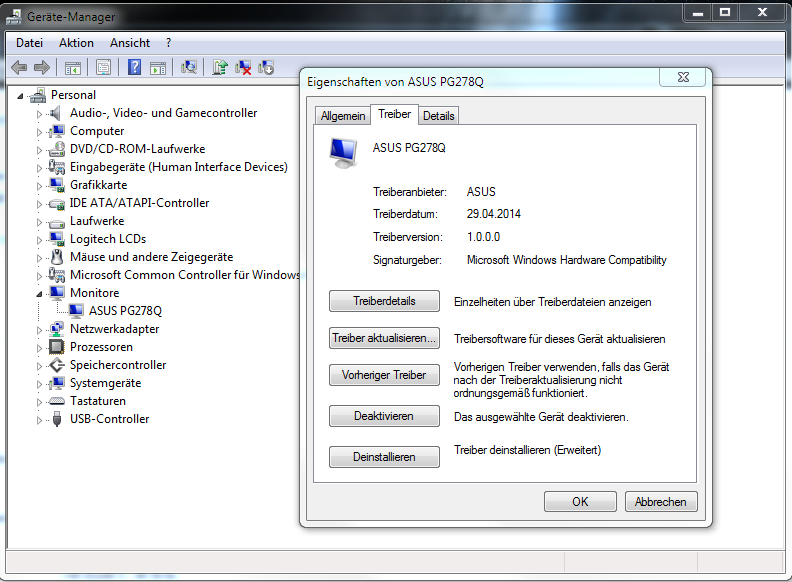Toggle the console tree pane icon
Screen dimensions: 792x582
[72, 67]
